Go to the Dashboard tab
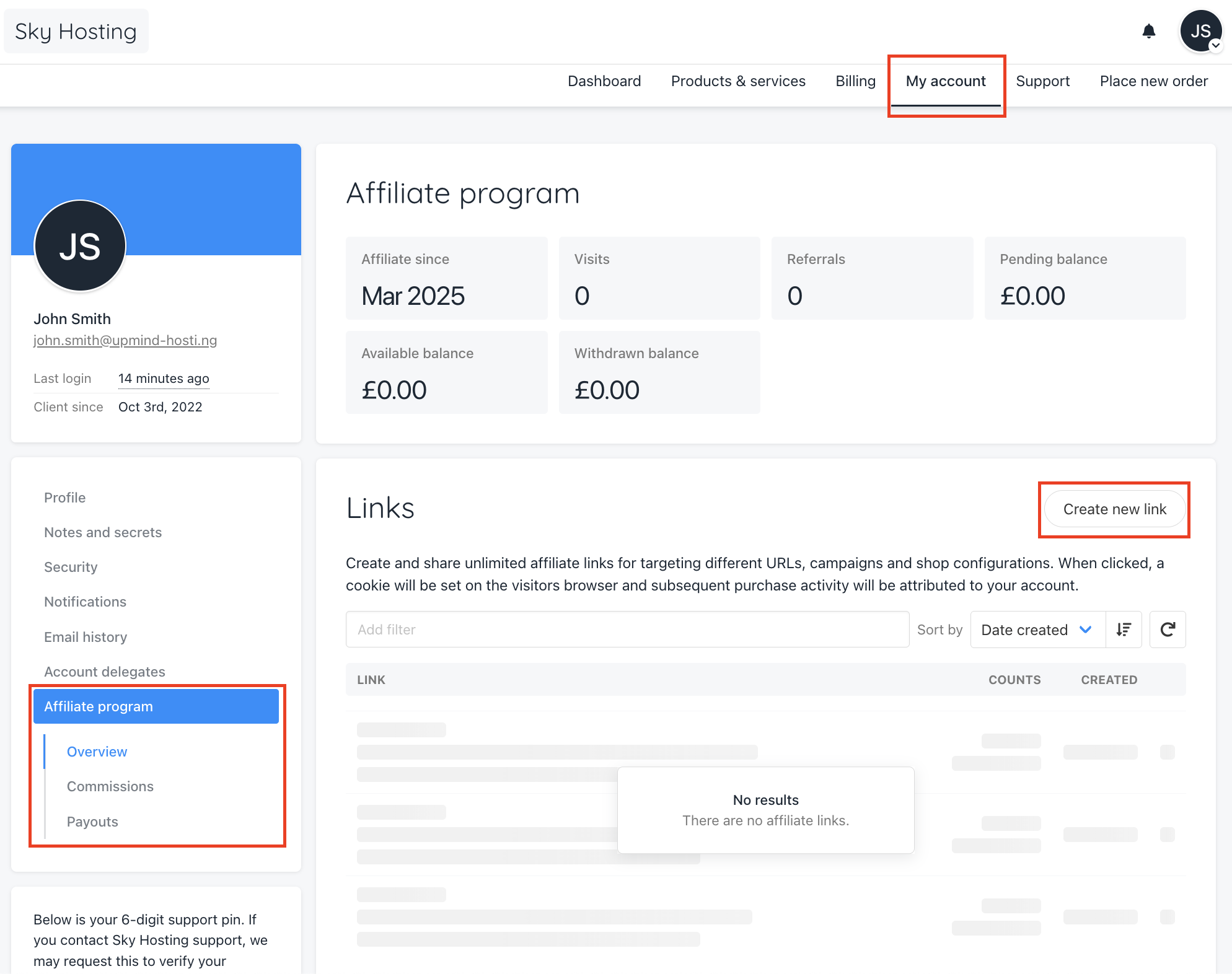This screenshot has width=1232, height=974. (604, 81)
